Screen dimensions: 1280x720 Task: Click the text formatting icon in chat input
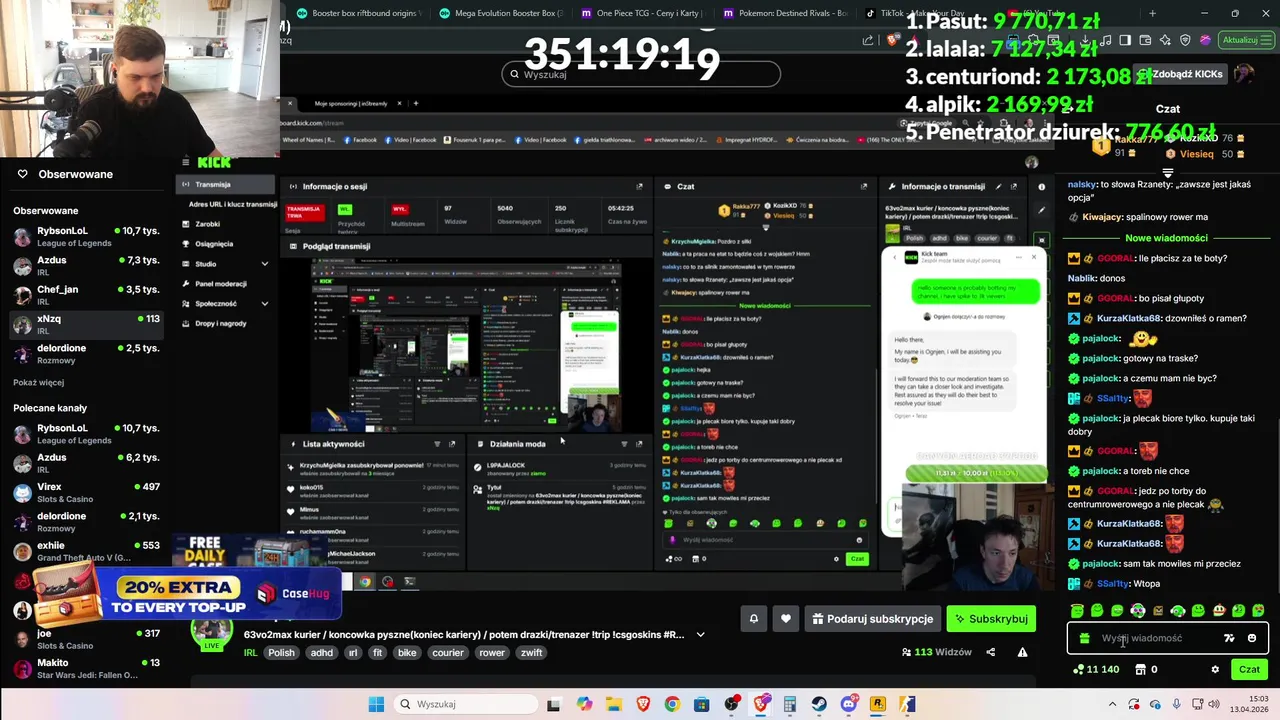pyautogui.click(x=1229, y=638)
